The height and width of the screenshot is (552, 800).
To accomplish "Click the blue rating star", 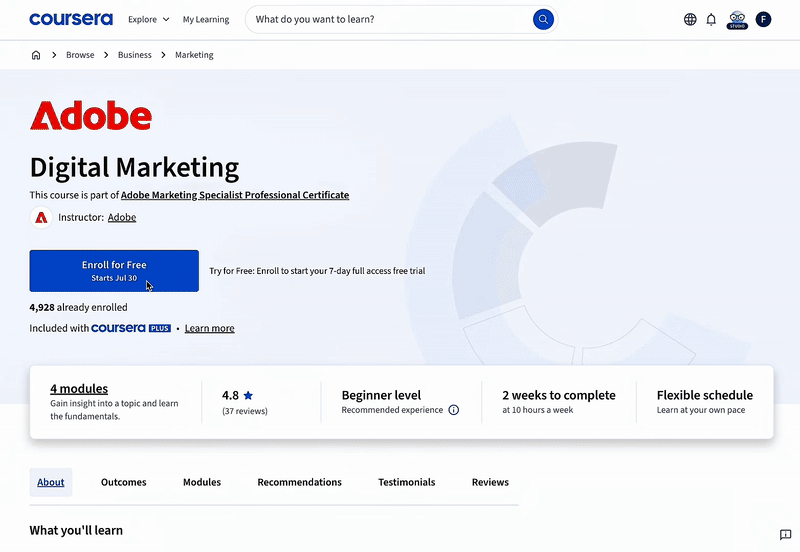I will point(248,395).
